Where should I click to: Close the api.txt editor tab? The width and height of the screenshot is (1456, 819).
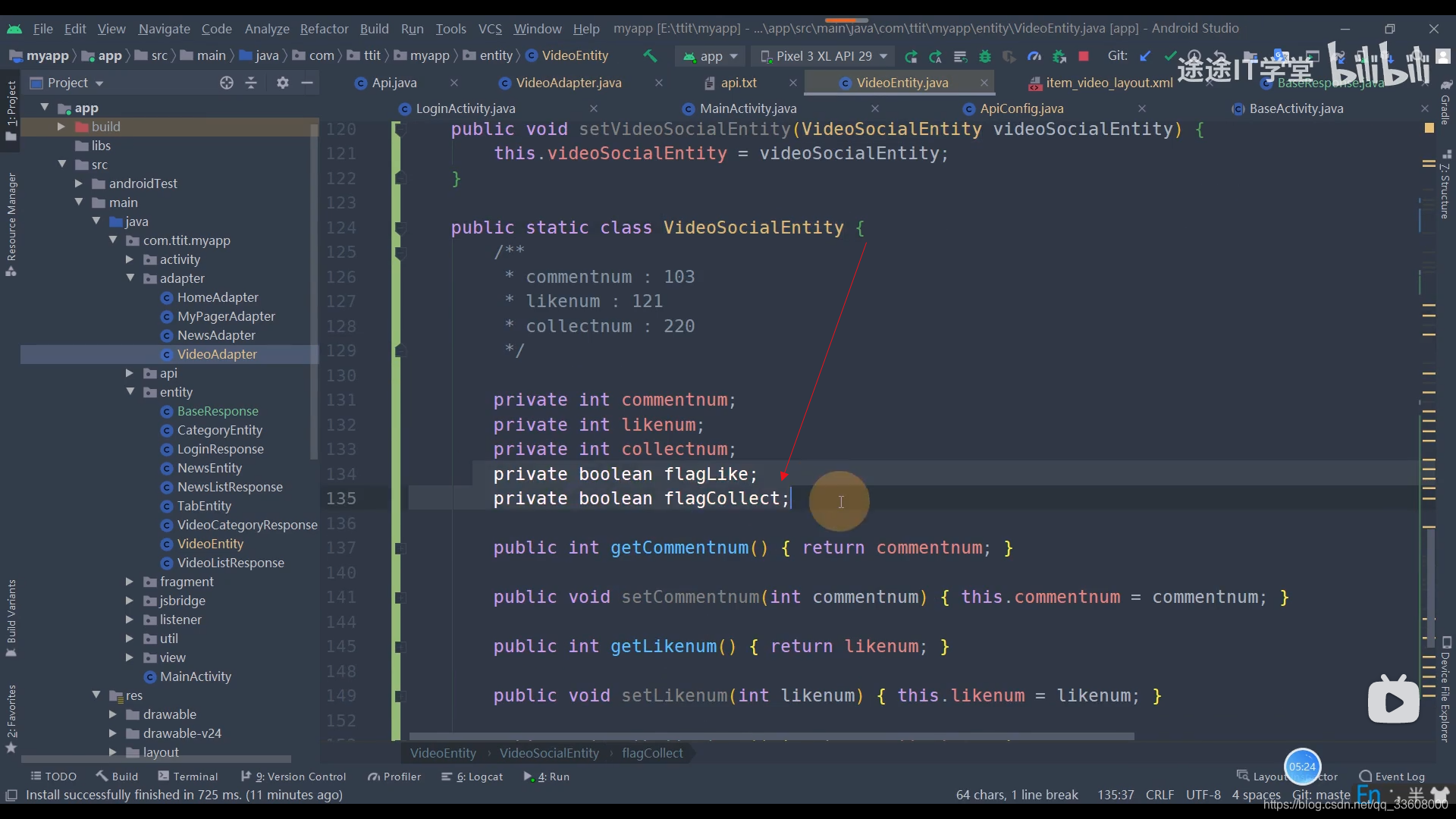tap(793, 83)
